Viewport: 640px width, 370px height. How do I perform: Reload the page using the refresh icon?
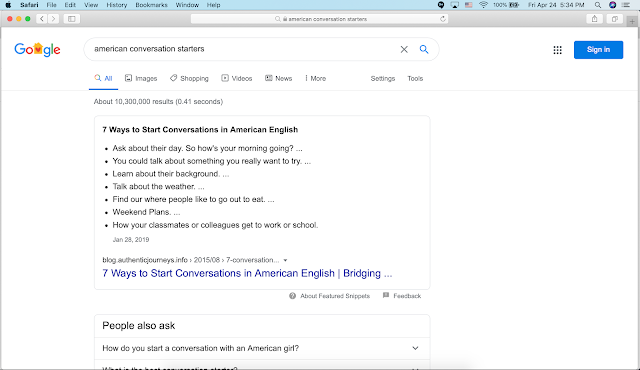pyautogui.click(x=443, y=19)
